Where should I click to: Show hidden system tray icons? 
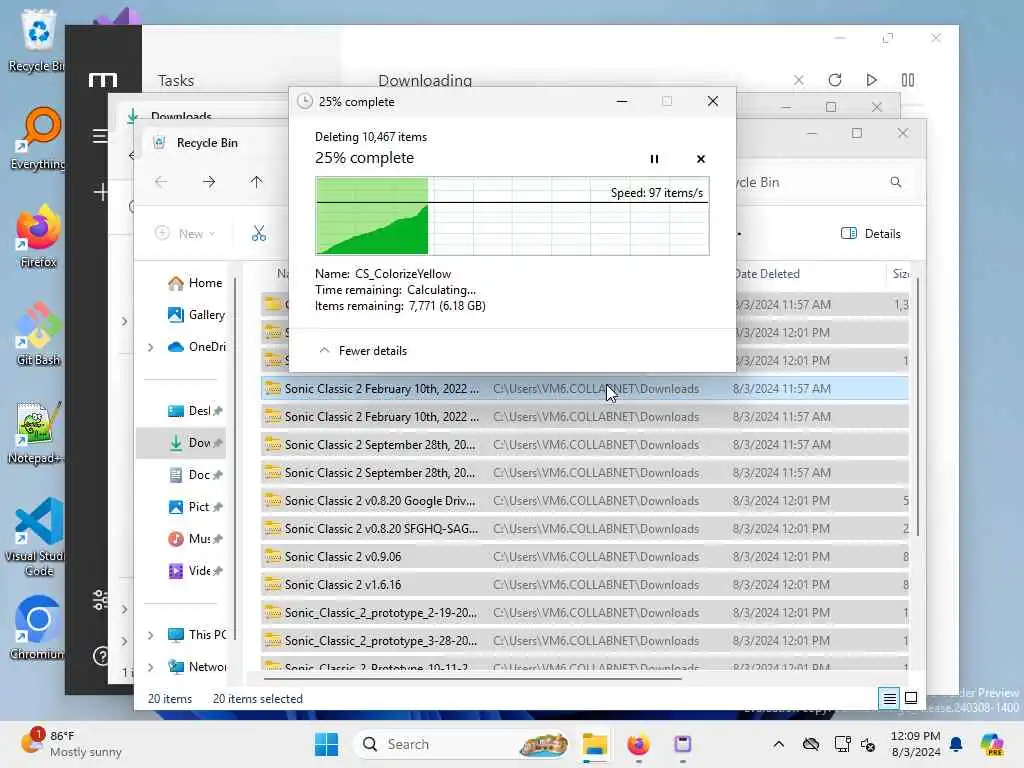pos(778,744)
